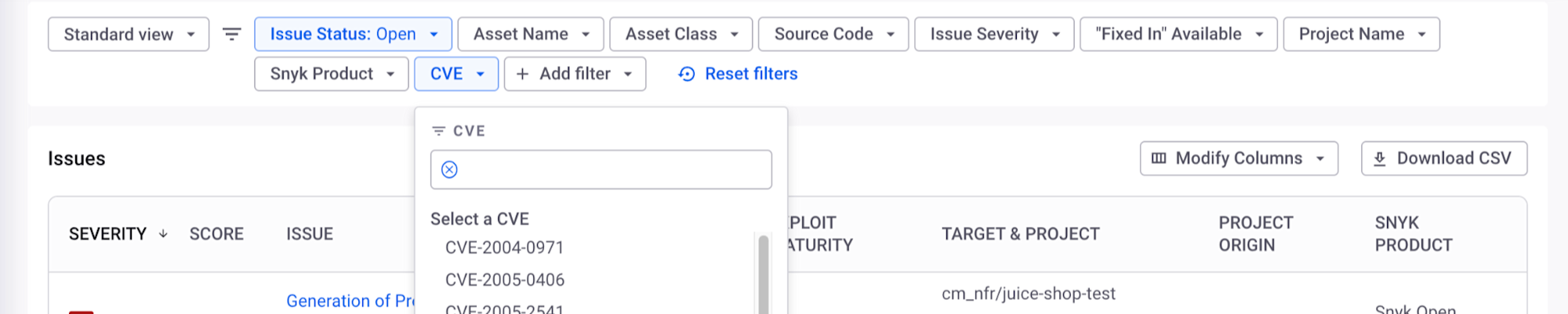Expand the Project Name filter
The height and width of the screenshot is (314, 1568).
1361,35
